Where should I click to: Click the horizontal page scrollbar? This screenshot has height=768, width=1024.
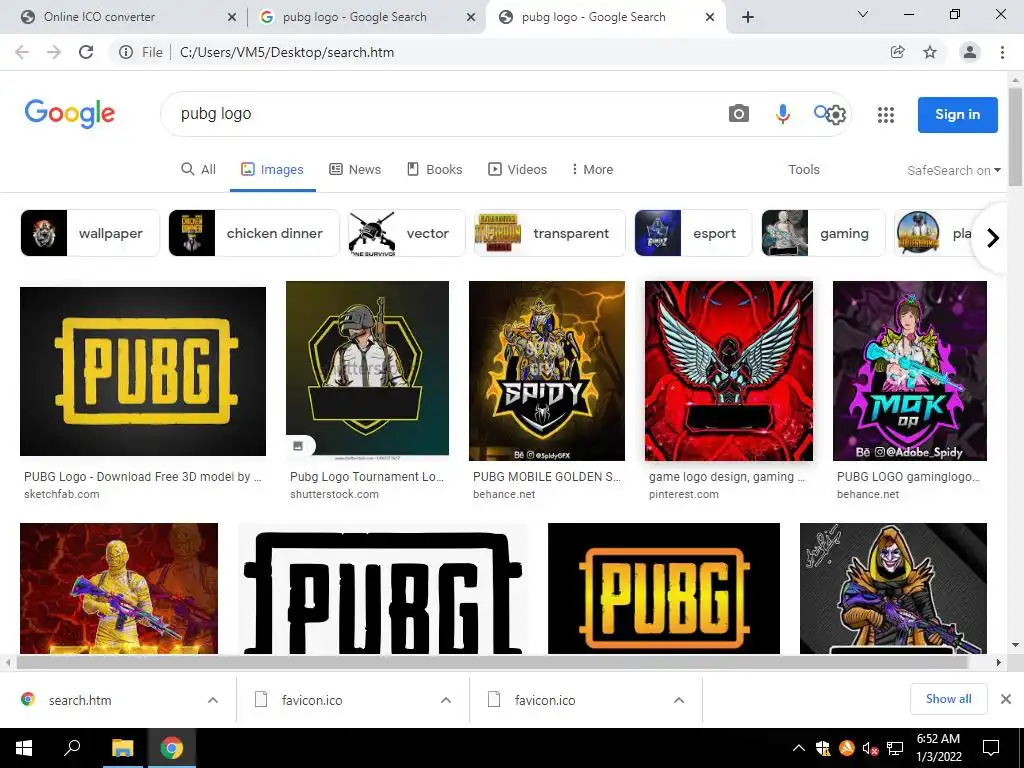pos(492,662)
